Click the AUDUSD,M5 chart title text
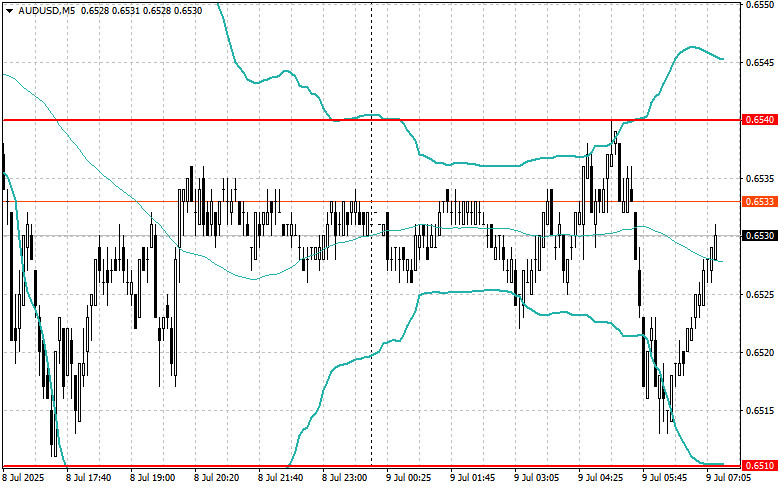The width and height of the screenshot is (781, 489). coord(46,10)
